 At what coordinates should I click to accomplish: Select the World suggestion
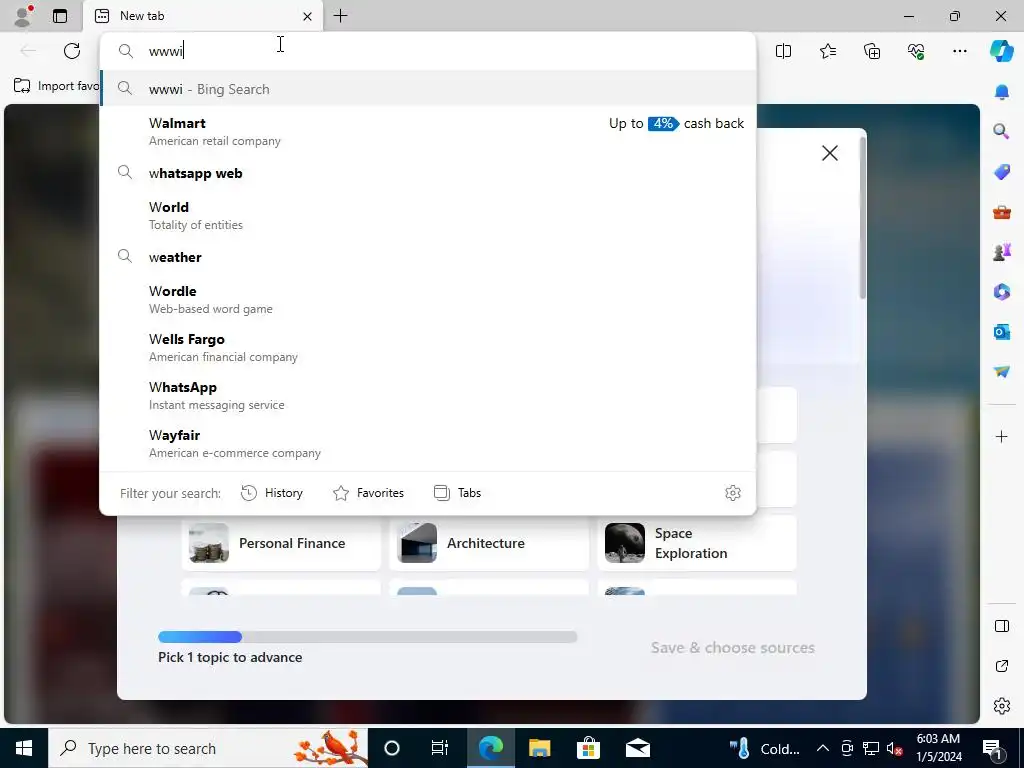tap(428, 215)
